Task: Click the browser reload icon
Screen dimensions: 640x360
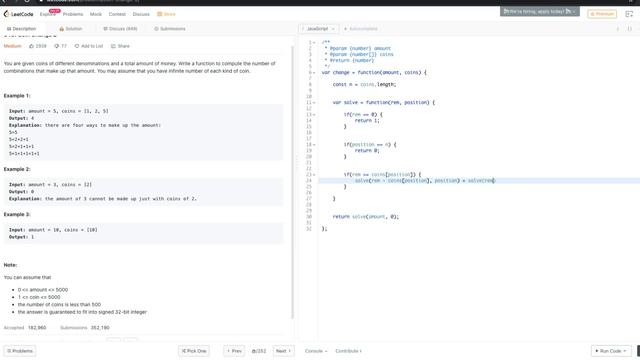Action: [x=27, y=1]
